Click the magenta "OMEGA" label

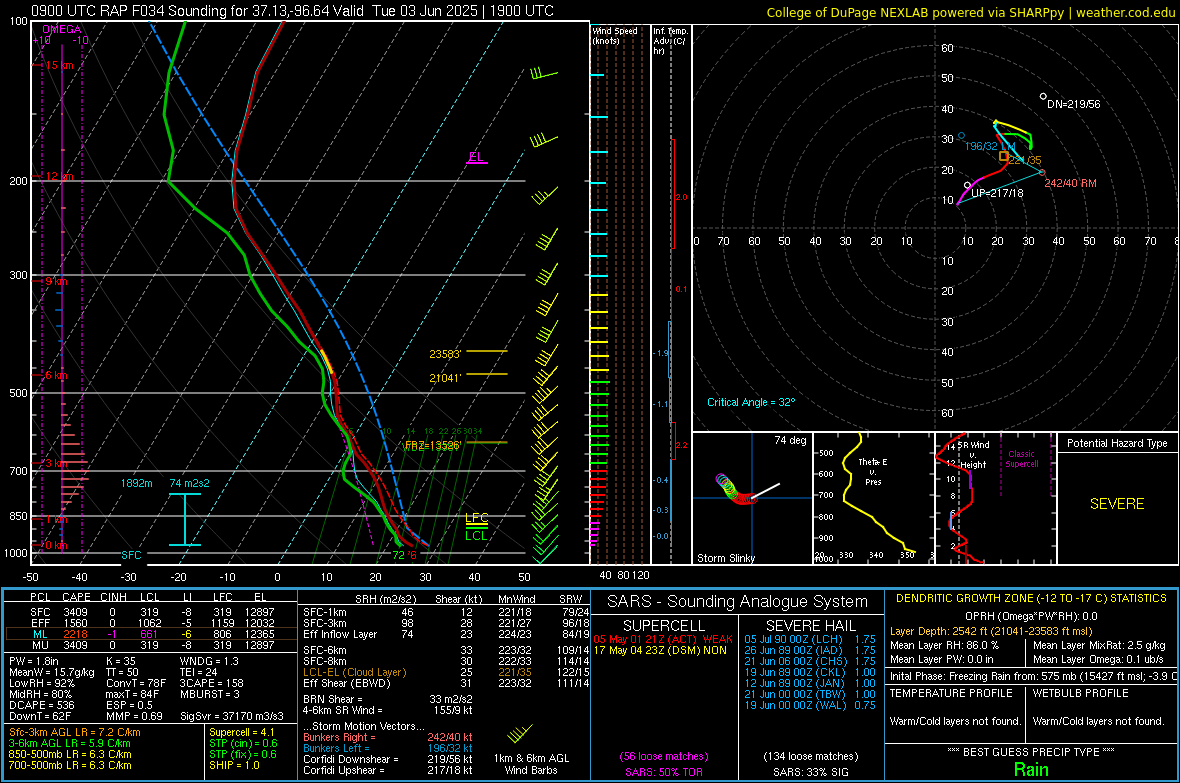(62, 29)
